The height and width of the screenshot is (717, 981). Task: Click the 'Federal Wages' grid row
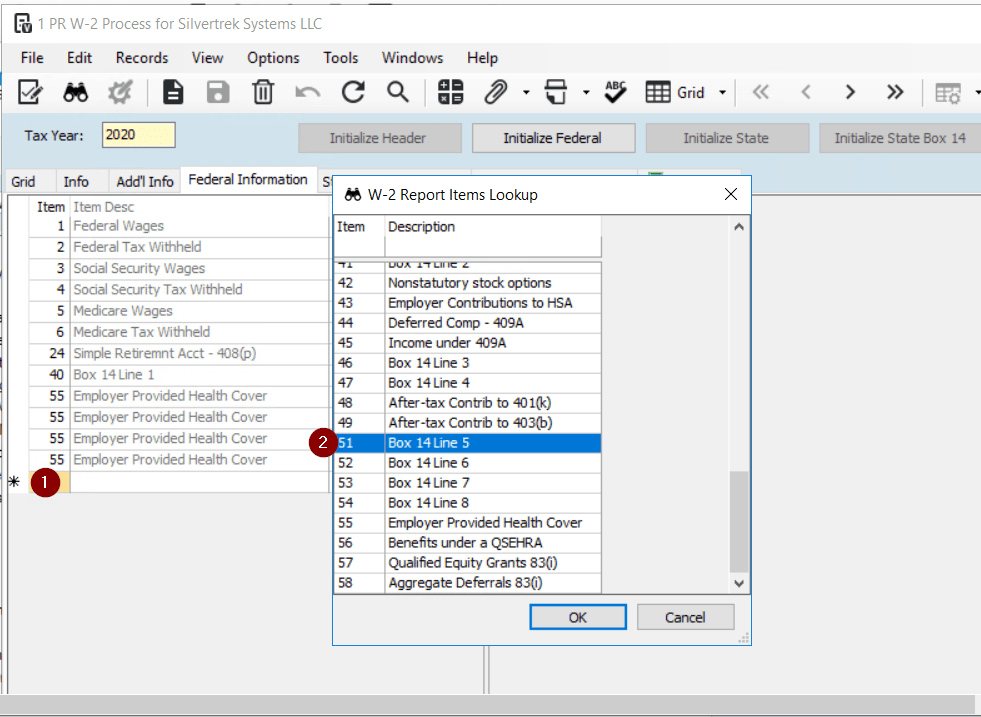tap(178, 226)
